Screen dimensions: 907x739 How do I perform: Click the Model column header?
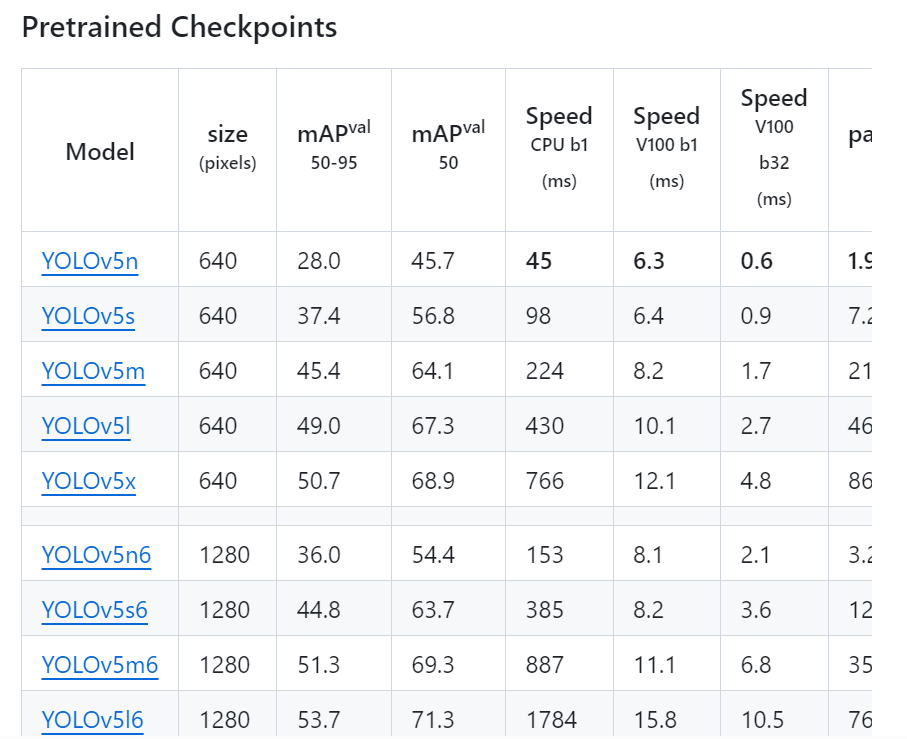point(100,152)
